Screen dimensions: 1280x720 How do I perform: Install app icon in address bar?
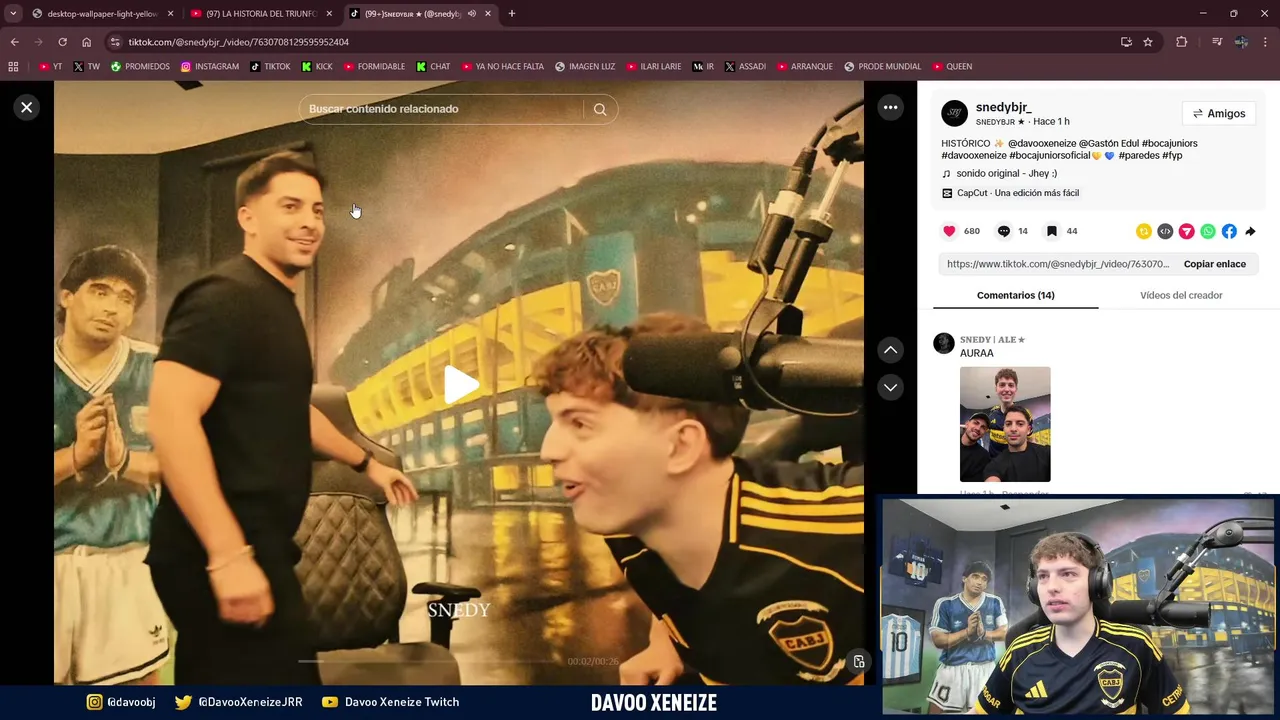coord(1126,42)
